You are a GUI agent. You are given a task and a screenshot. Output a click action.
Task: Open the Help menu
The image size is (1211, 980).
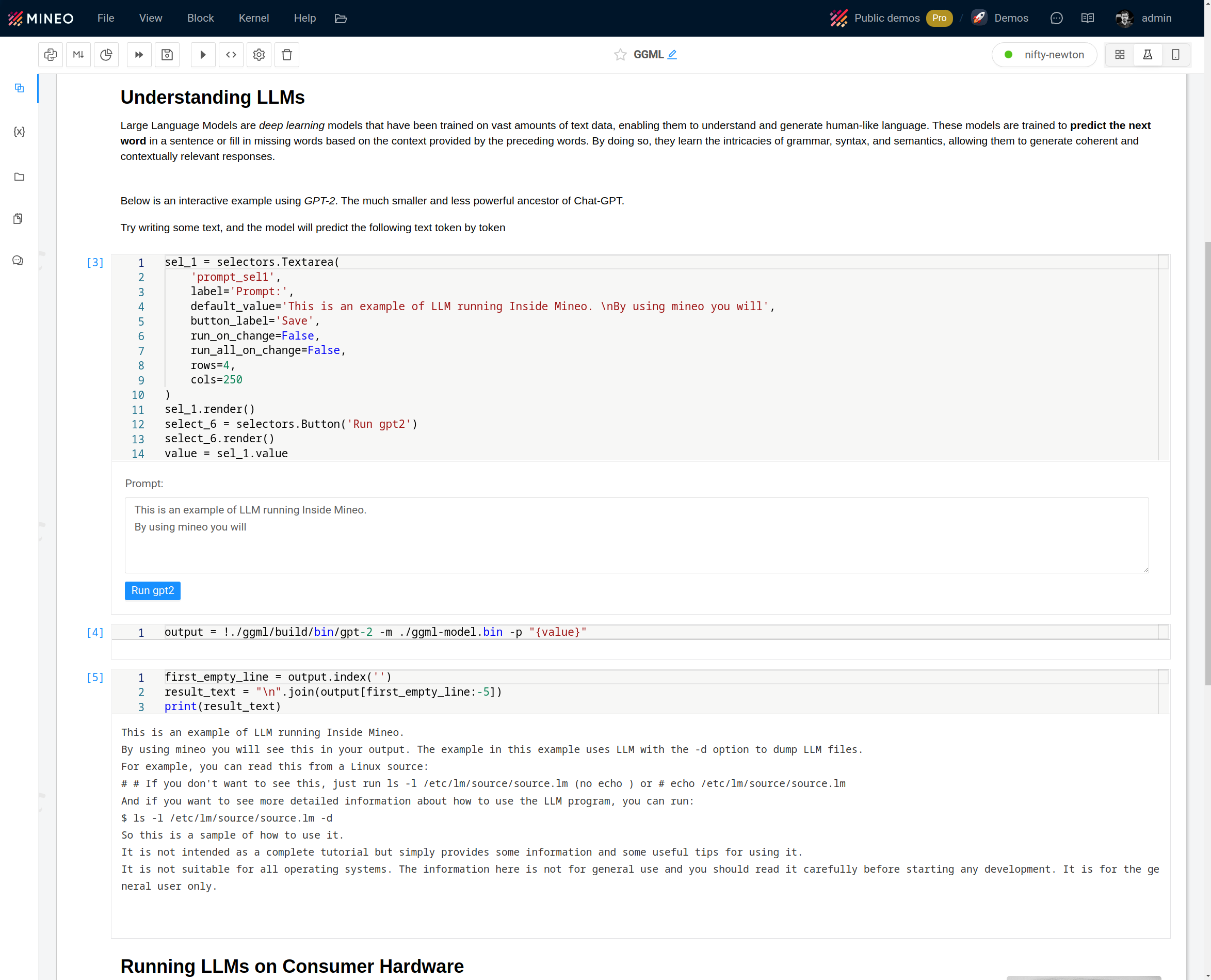point(305,18)
